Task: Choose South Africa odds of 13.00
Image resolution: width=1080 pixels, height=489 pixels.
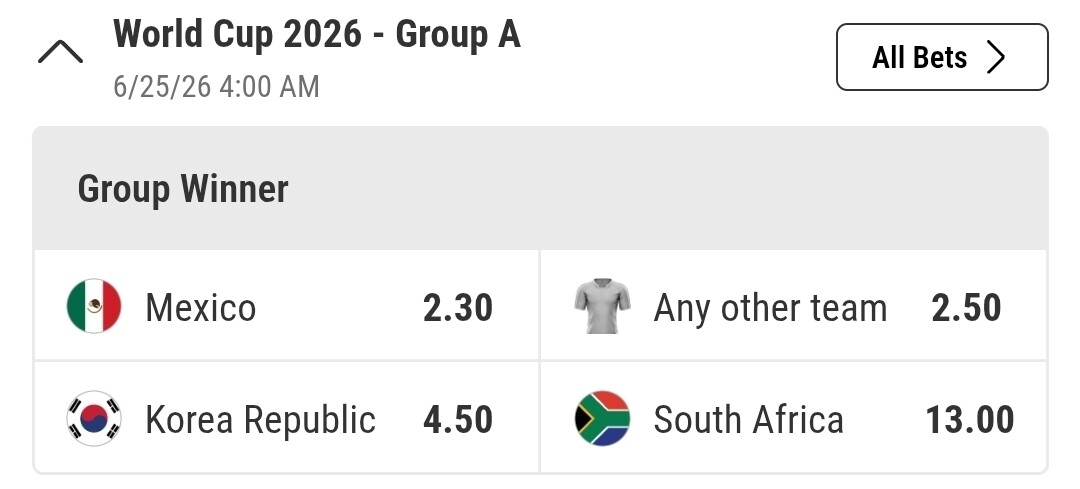Action: point(969,420)
